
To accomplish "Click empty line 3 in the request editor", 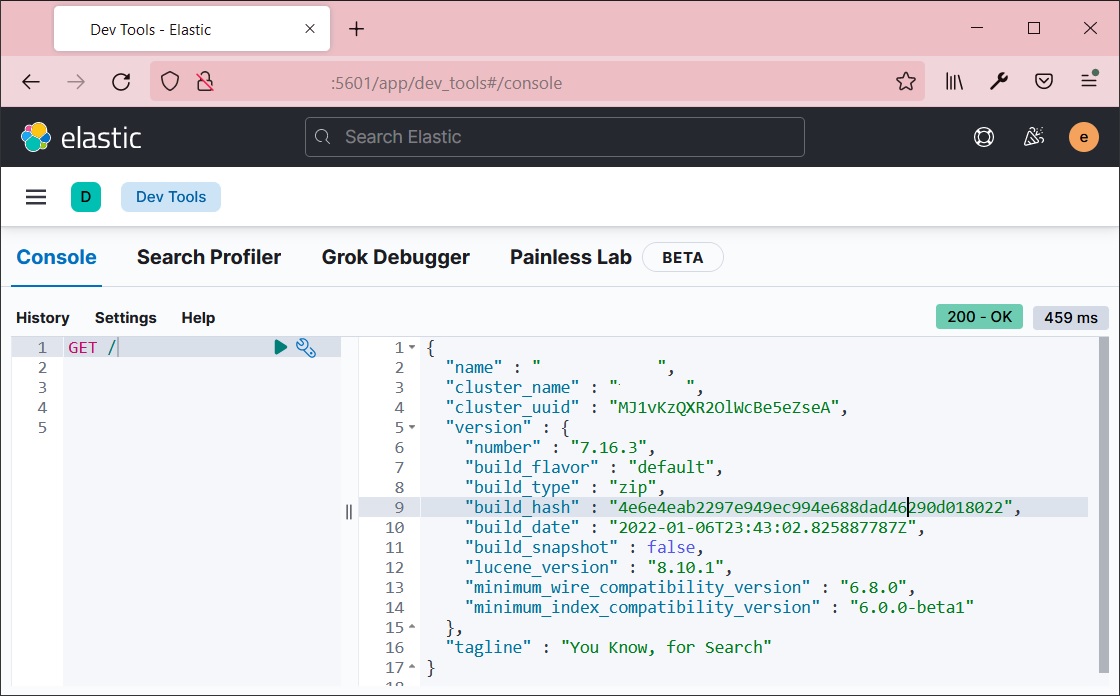I will [x=202, y=388].
